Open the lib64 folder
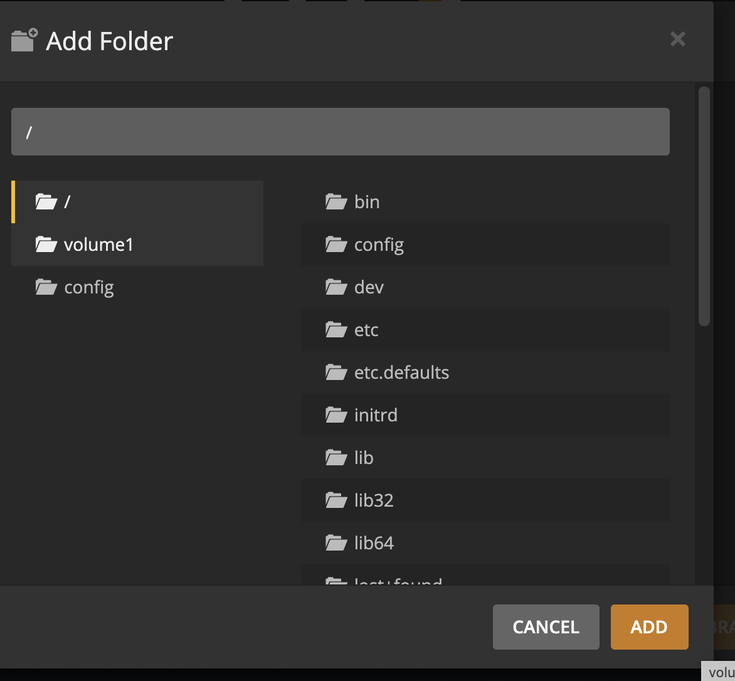 pos(373,543)
